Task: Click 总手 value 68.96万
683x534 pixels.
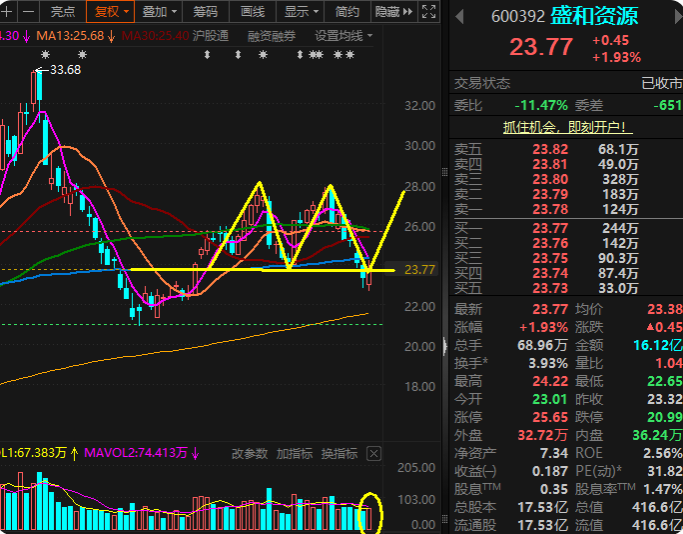Action: click(542, 345)
